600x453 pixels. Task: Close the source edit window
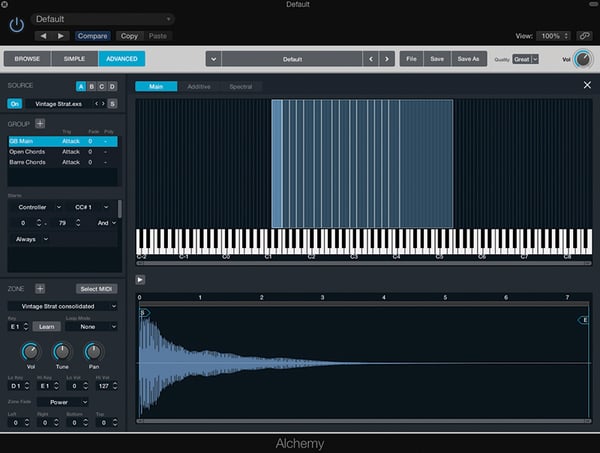tap(587, 85)
